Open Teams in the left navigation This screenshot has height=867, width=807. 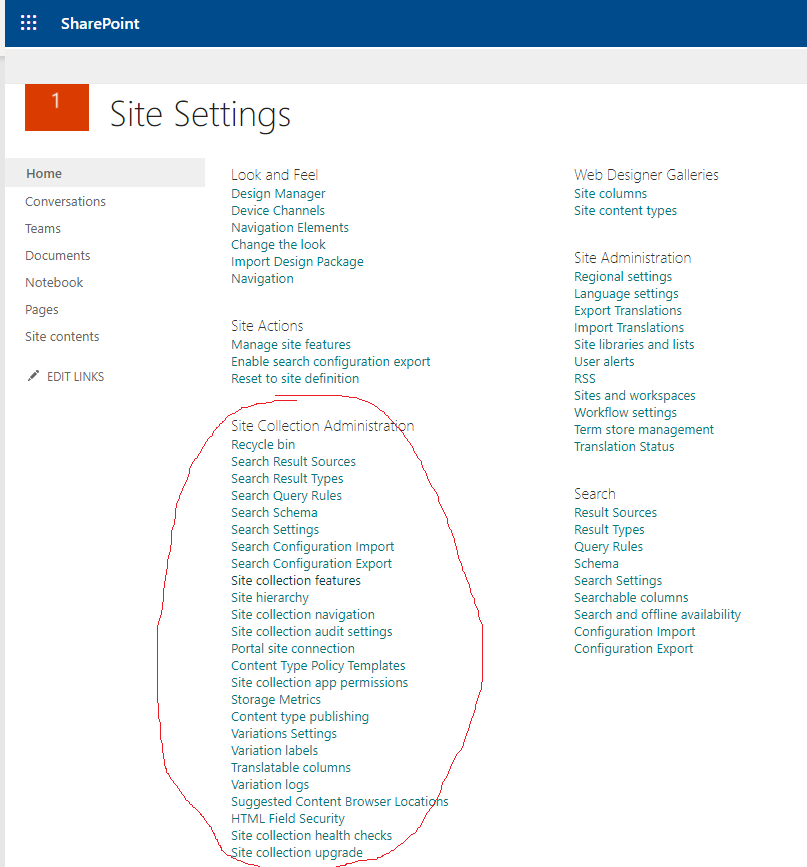[43, 228]
